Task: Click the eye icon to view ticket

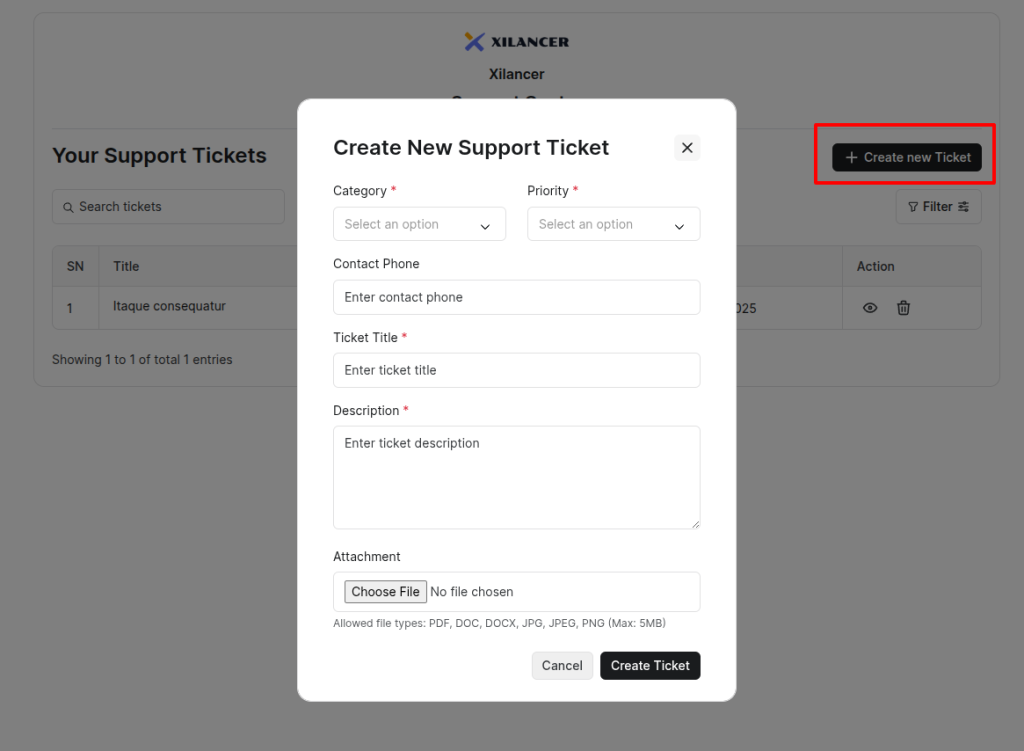Action: (870, 308)
